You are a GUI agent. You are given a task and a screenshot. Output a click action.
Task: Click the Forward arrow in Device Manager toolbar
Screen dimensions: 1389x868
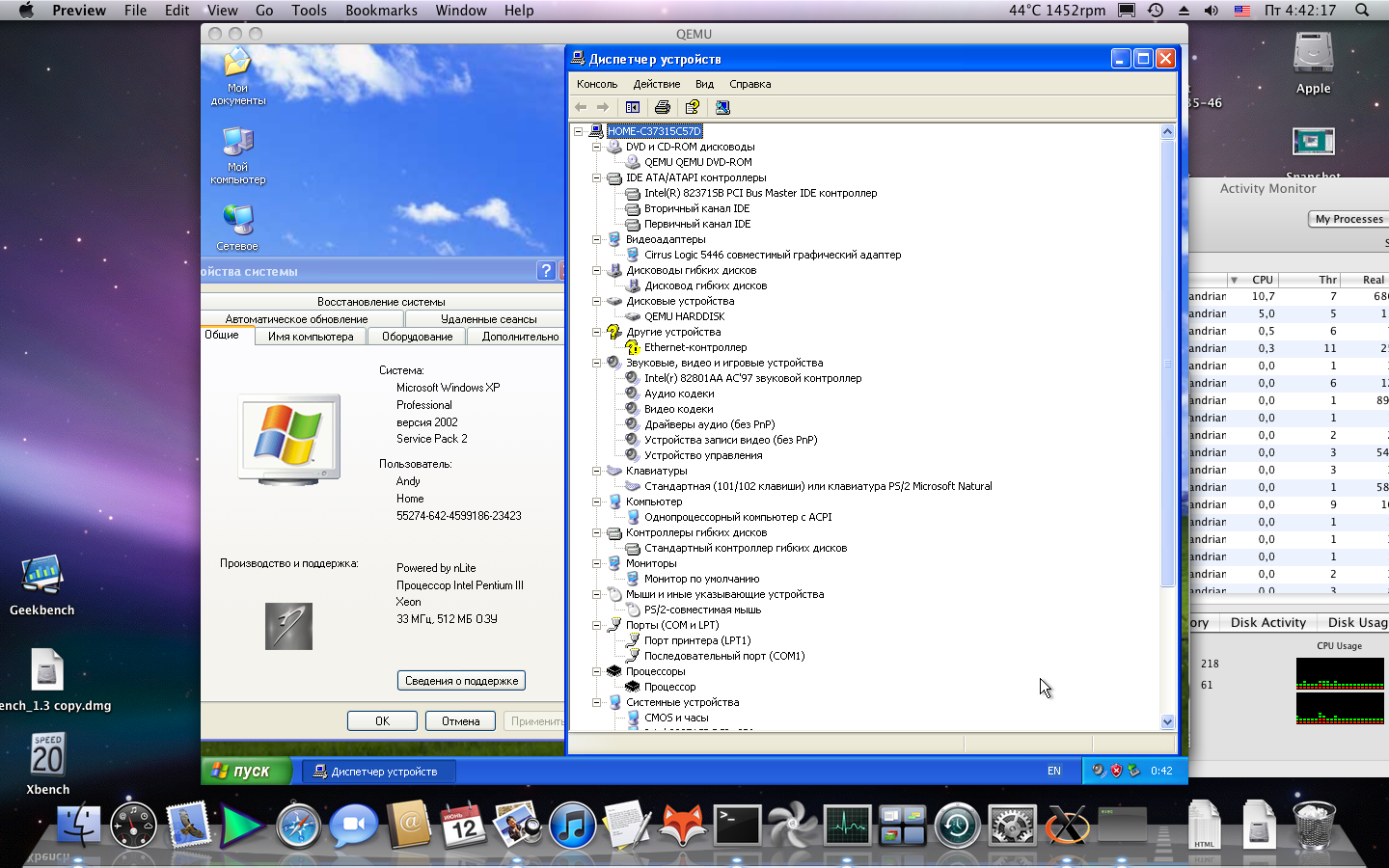[603, 107]
